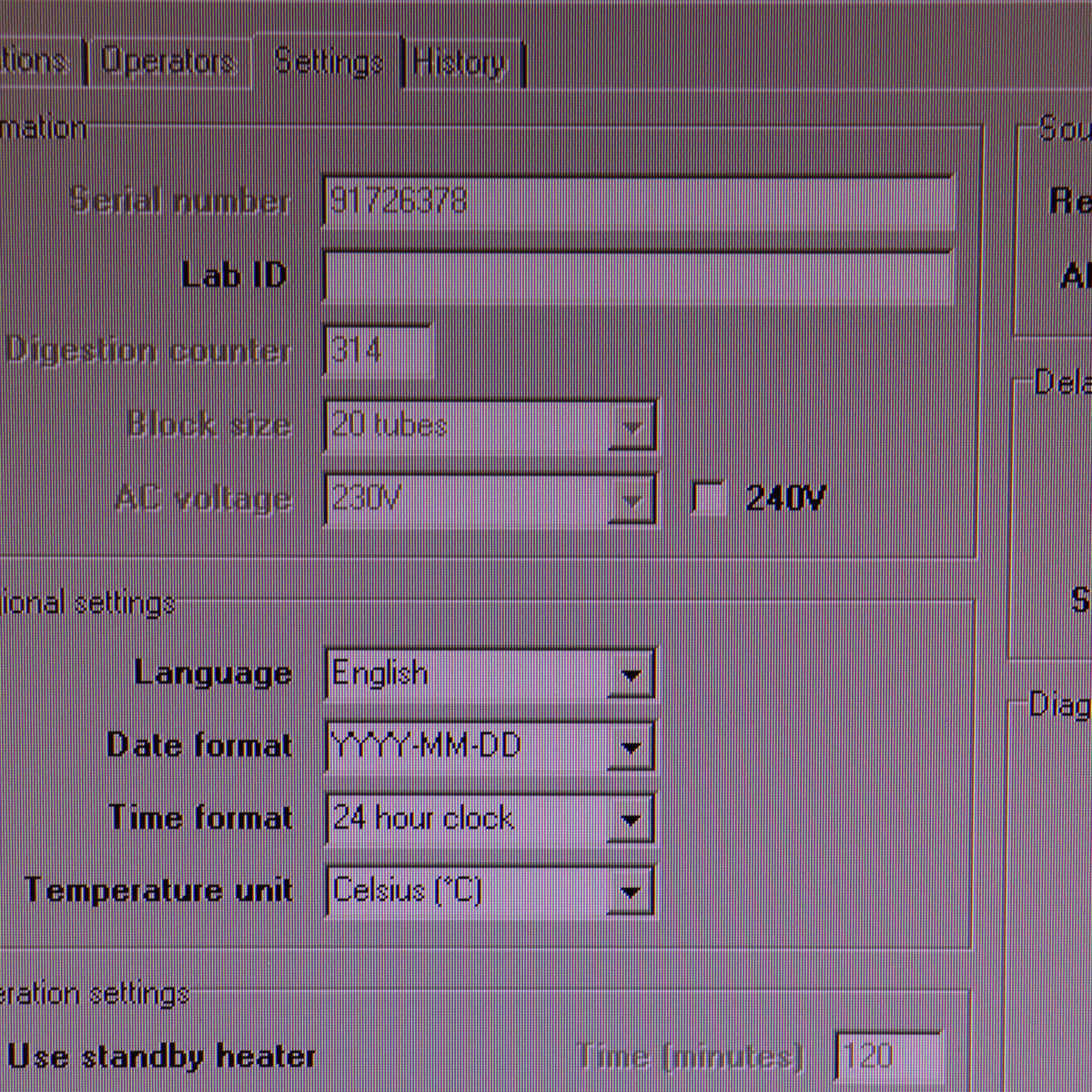The width and height of the screenshot is (1092, 1092).
Task: Click the Time (minutes) field showing 120
Action: [887, 1057]
